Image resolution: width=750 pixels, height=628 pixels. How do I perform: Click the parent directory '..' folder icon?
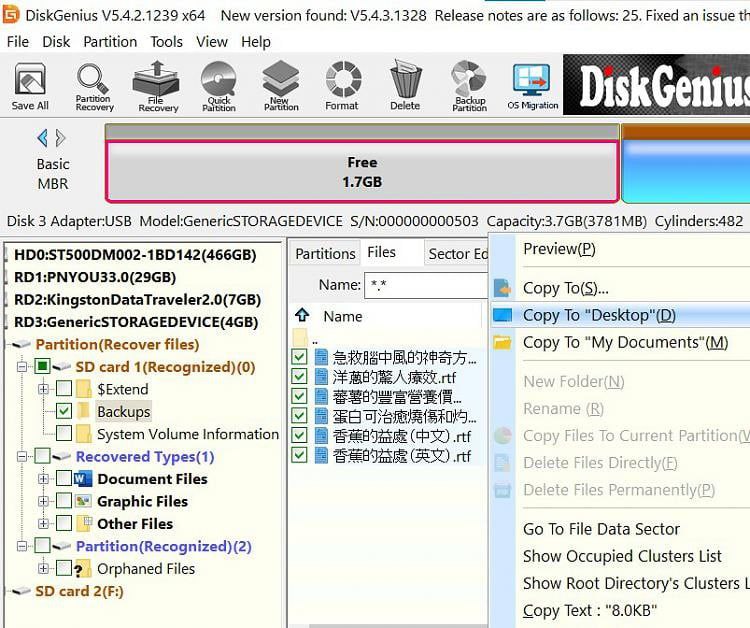point(300,338)
